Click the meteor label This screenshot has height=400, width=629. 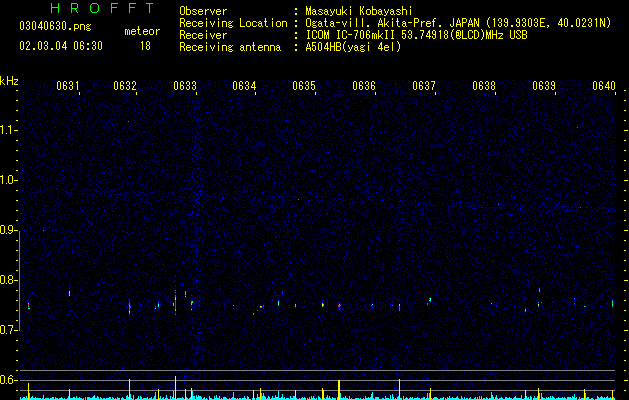click(x=142, y=31)
